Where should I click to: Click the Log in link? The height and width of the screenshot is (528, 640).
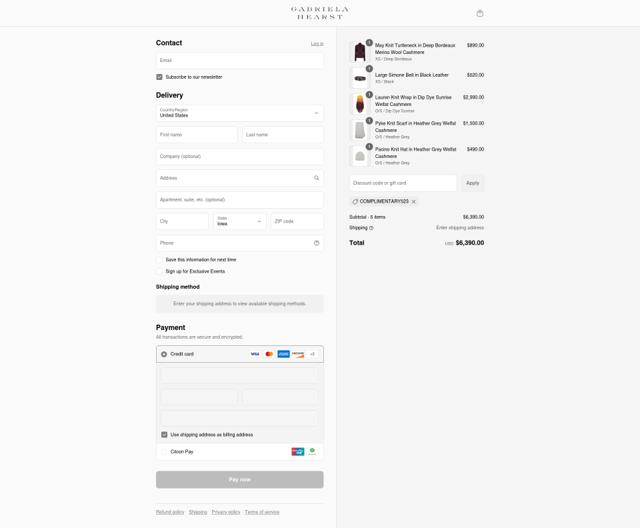coord(317,44)
